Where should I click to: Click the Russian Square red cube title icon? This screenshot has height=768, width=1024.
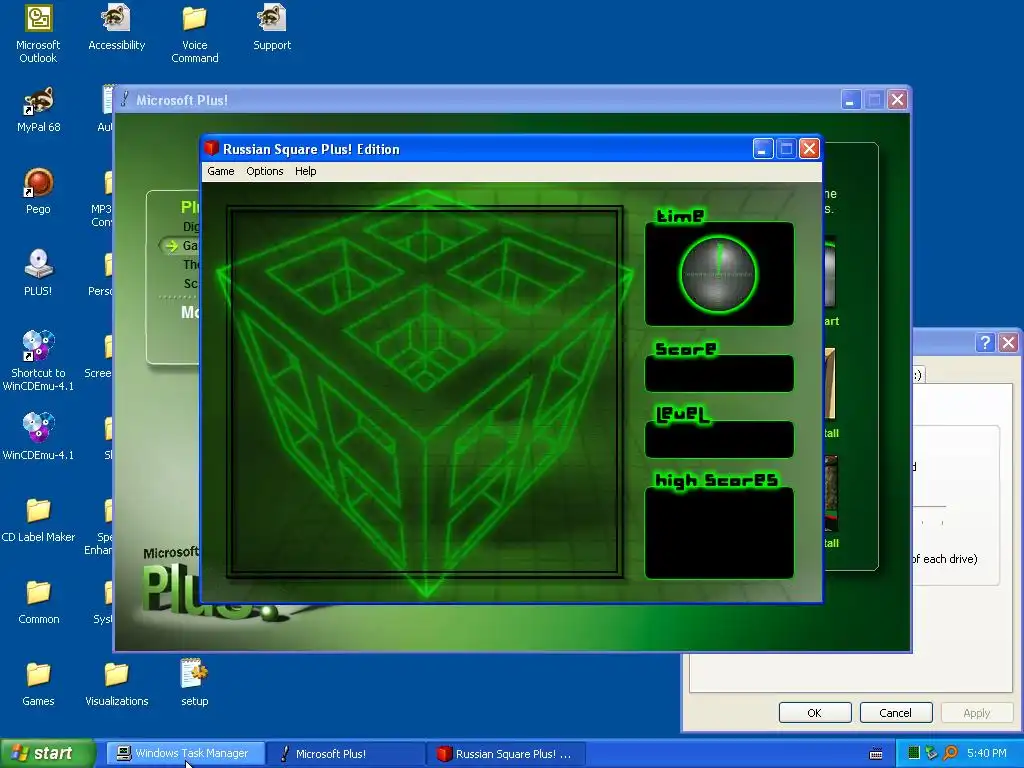211,148
